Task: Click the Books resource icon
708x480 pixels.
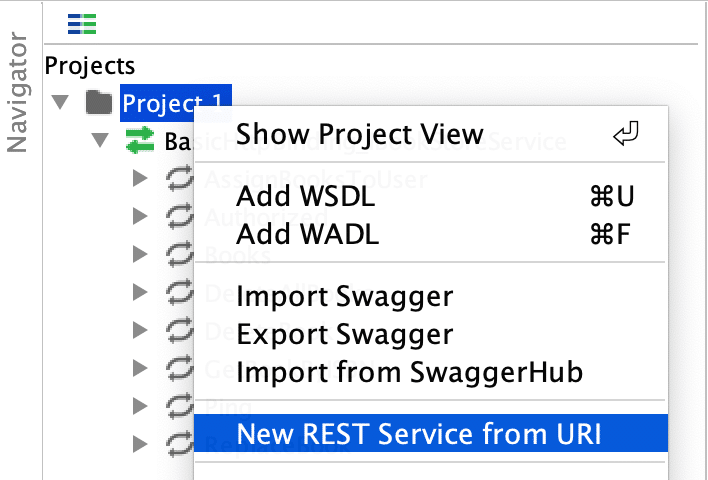Action: (x=177, y=255)
